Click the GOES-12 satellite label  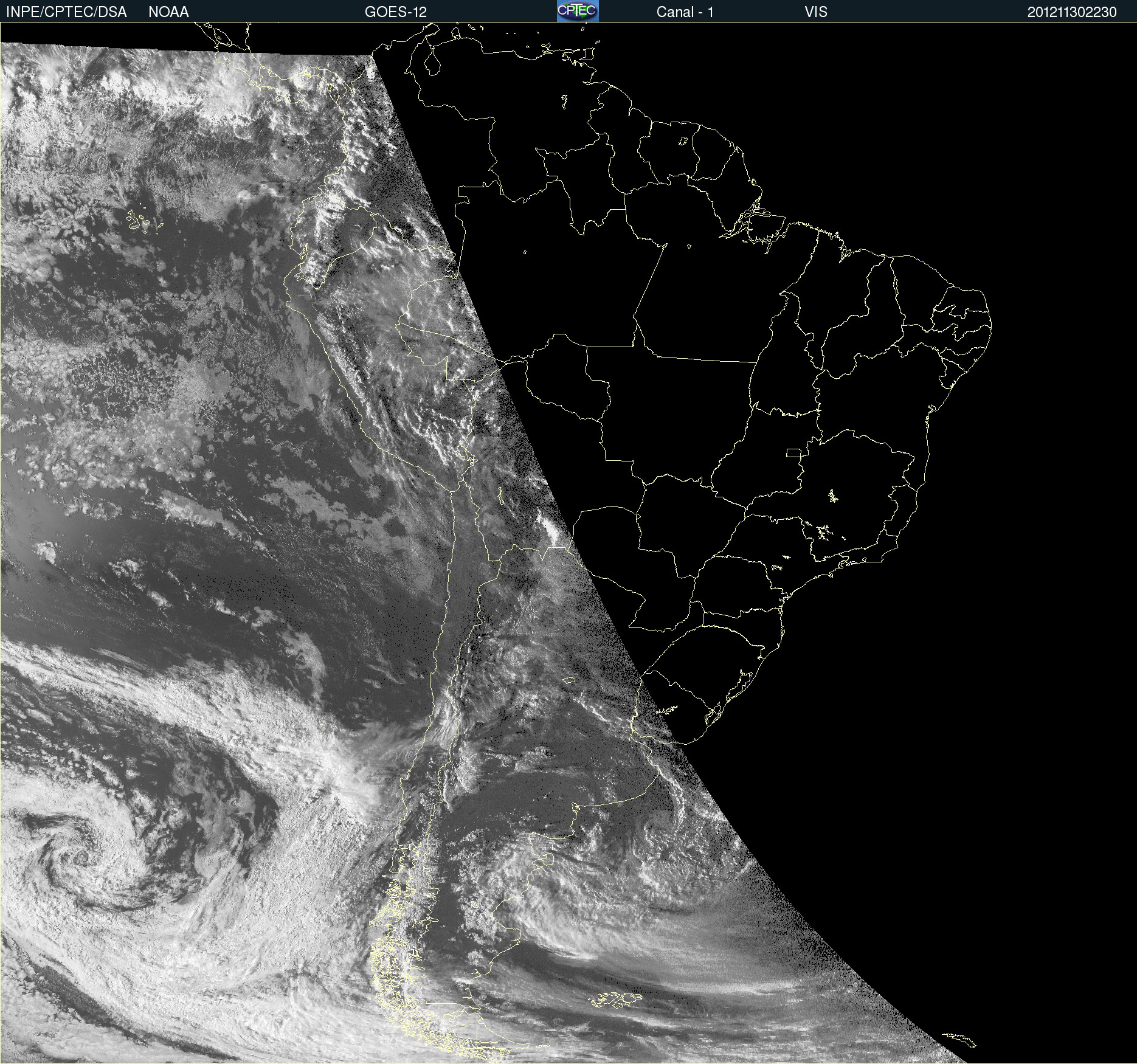[x=396, y=12]
